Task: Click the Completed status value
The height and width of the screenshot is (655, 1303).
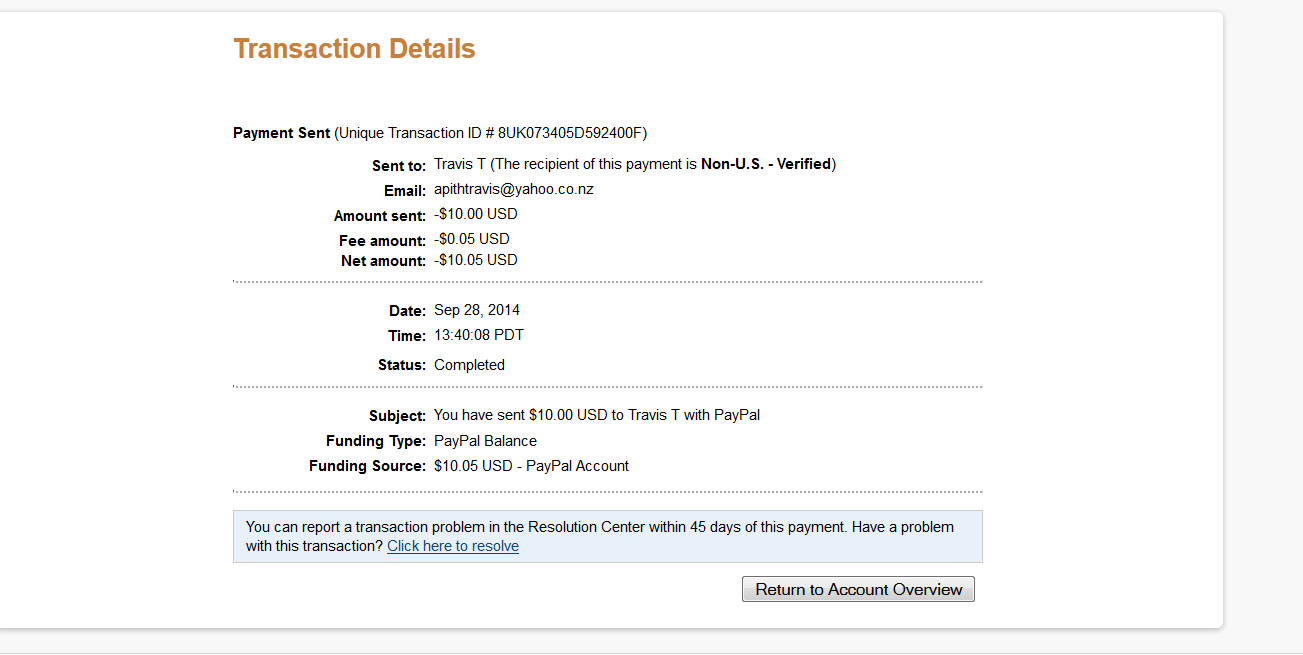Action: [x=469, y=365]
